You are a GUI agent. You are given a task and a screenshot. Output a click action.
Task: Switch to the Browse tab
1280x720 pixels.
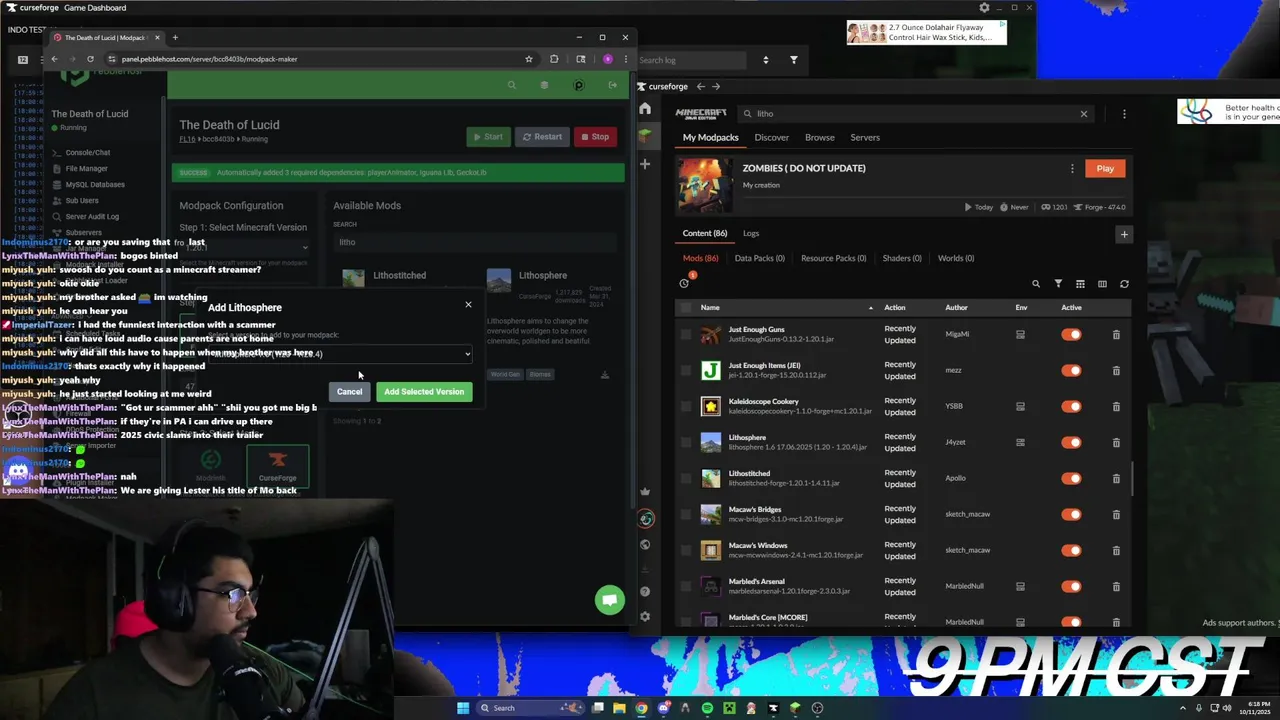click(x=819, y=138)
